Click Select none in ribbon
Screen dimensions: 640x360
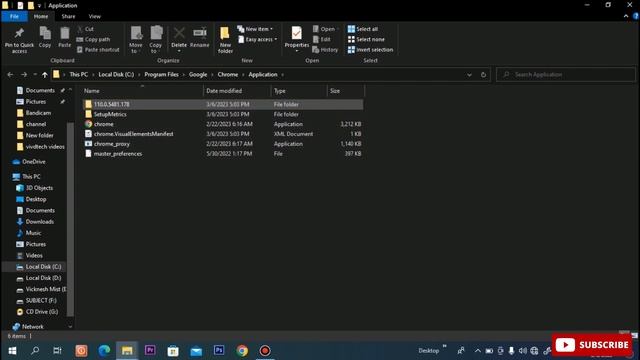point(366,39)
